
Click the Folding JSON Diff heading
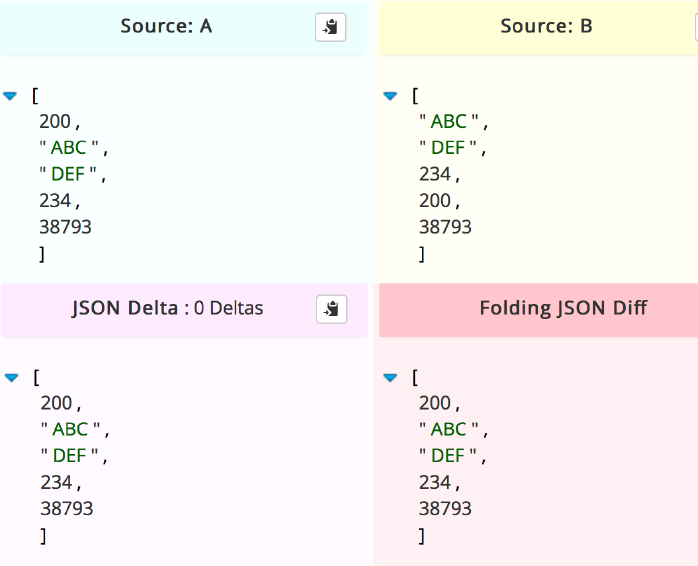(563, 307)
